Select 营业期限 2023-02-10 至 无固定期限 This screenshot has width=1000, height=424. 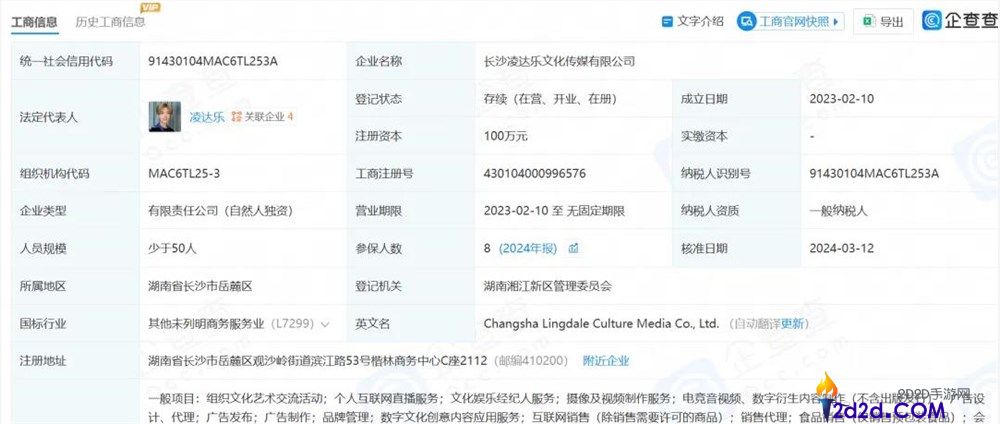click(554, 211)
